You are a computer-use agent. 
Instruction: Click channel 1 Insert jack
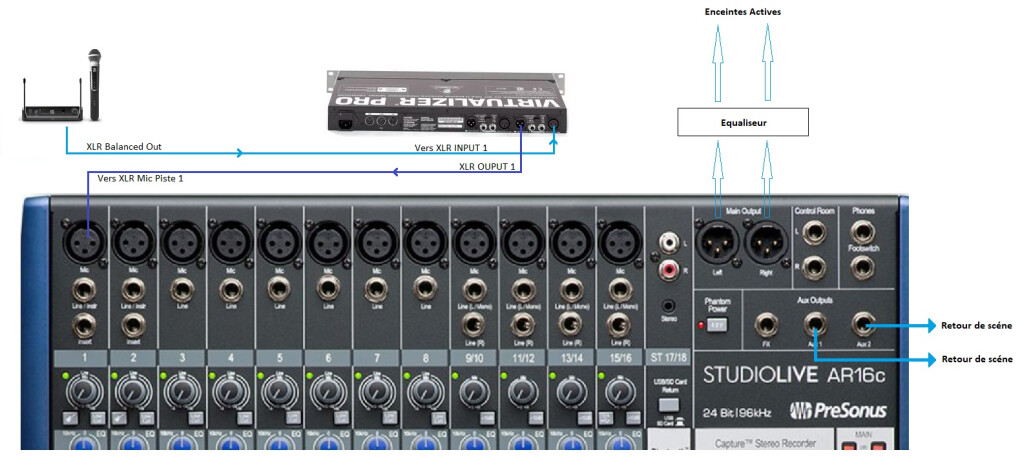pyautogui.click(x=85, y=324)
